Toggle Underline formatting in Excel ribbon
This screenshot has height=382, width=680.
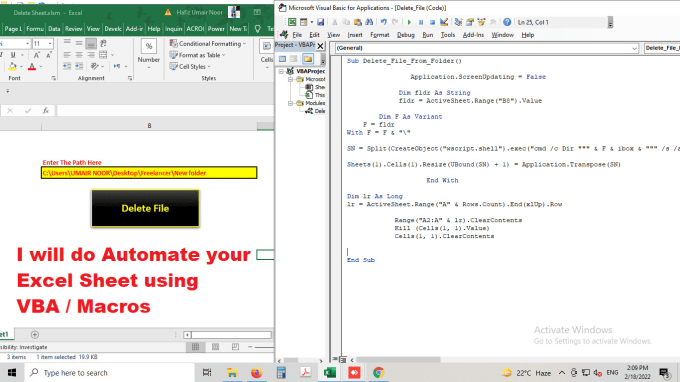click(x=13, y=55)
